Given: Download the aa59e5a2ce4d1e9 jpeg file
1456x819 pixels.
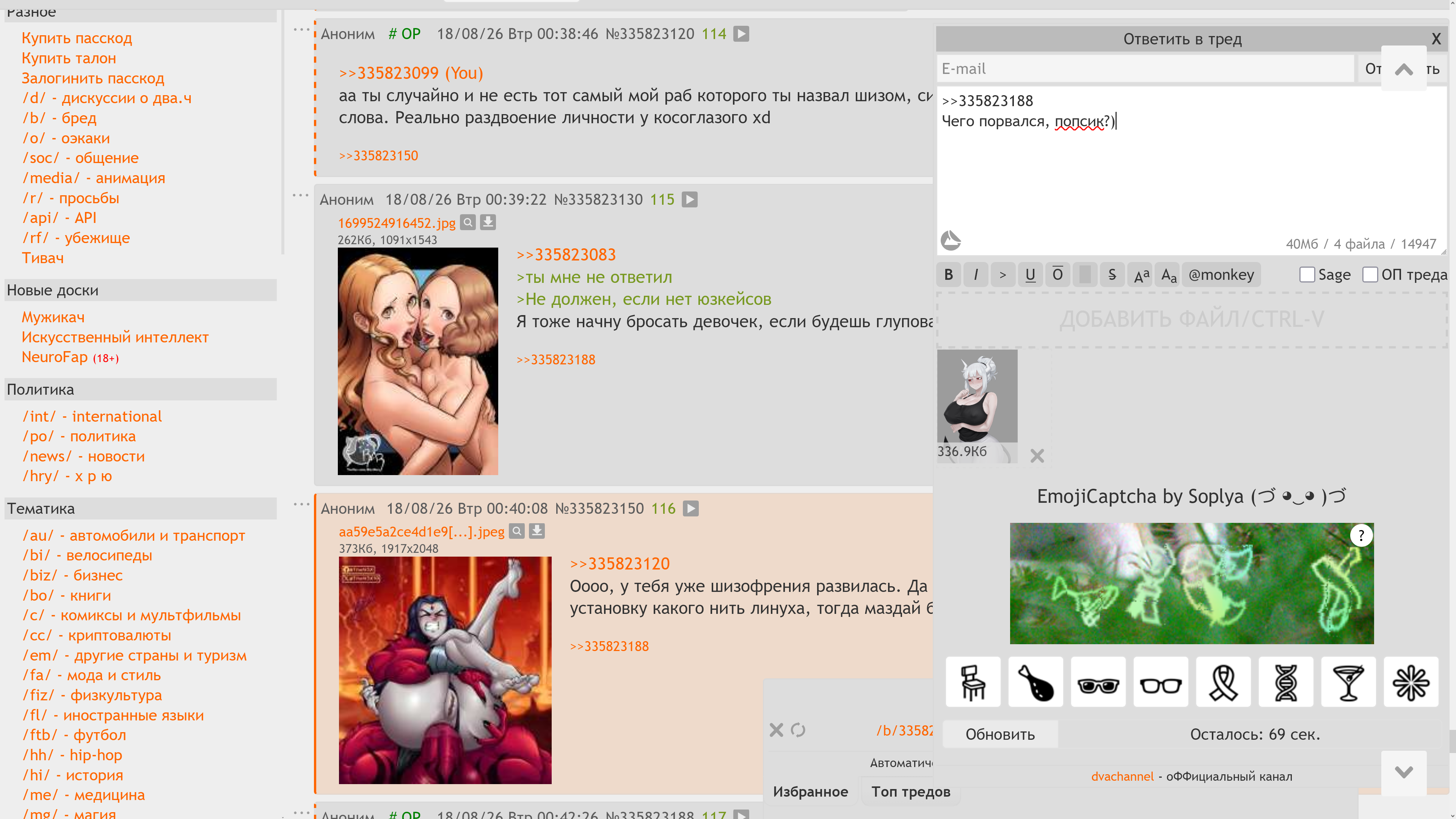Looking at the screenshot, I should 537,531.
